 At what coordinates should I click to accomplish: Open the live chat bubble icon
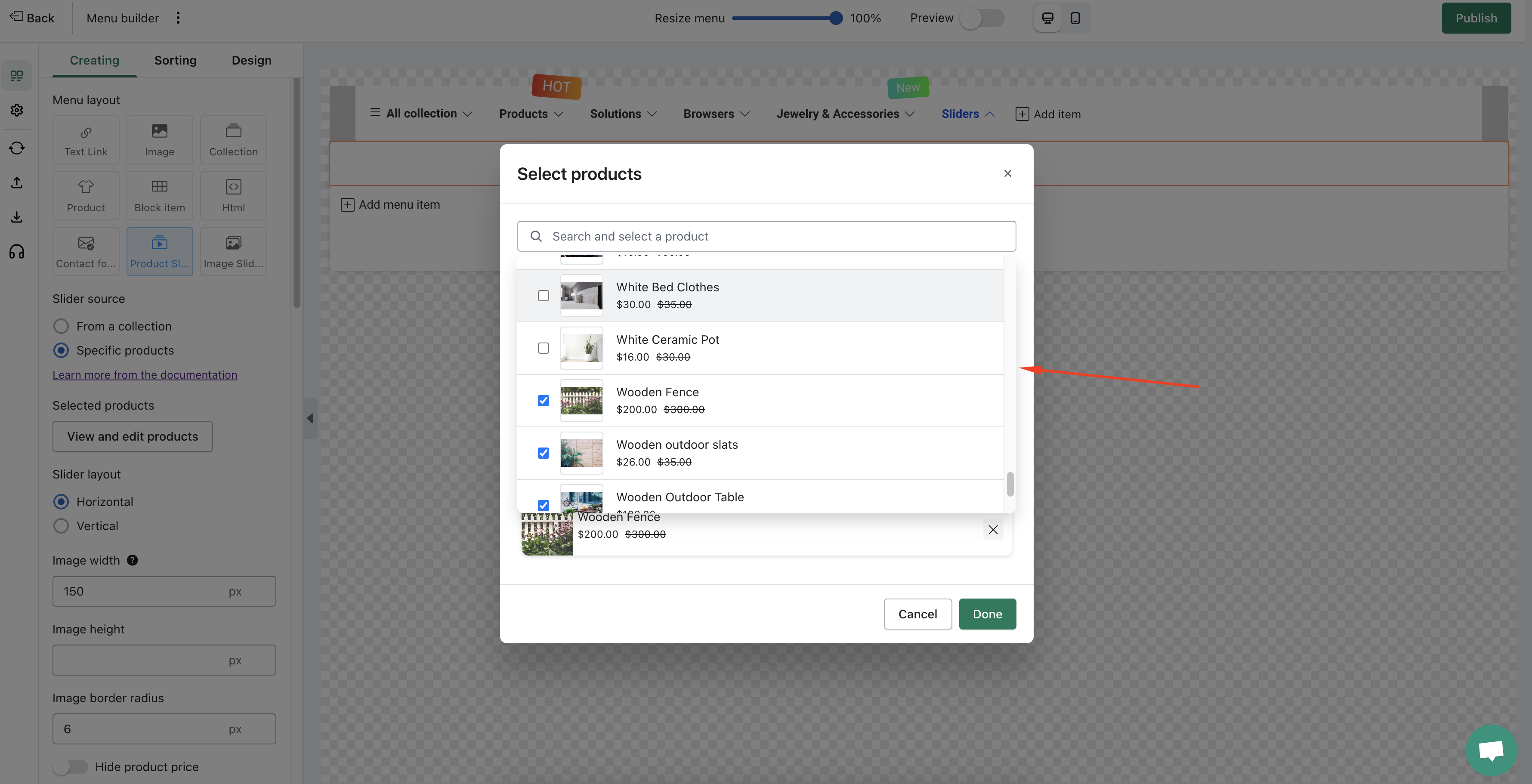pos(1491,750)
